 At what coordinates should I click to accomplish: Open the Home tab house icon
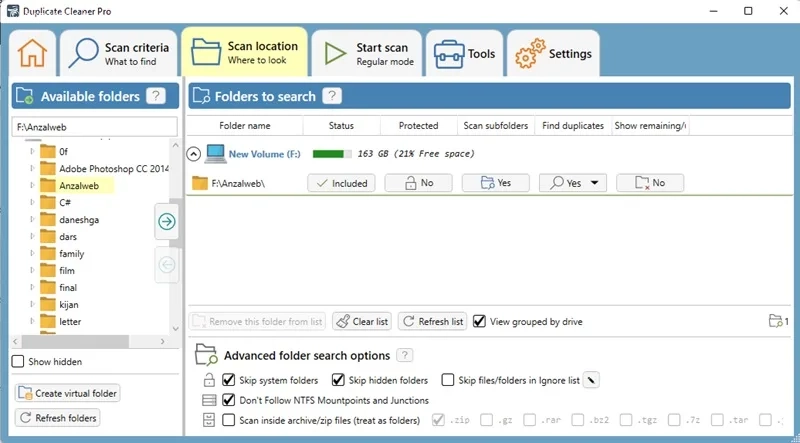tap(32, 53)
